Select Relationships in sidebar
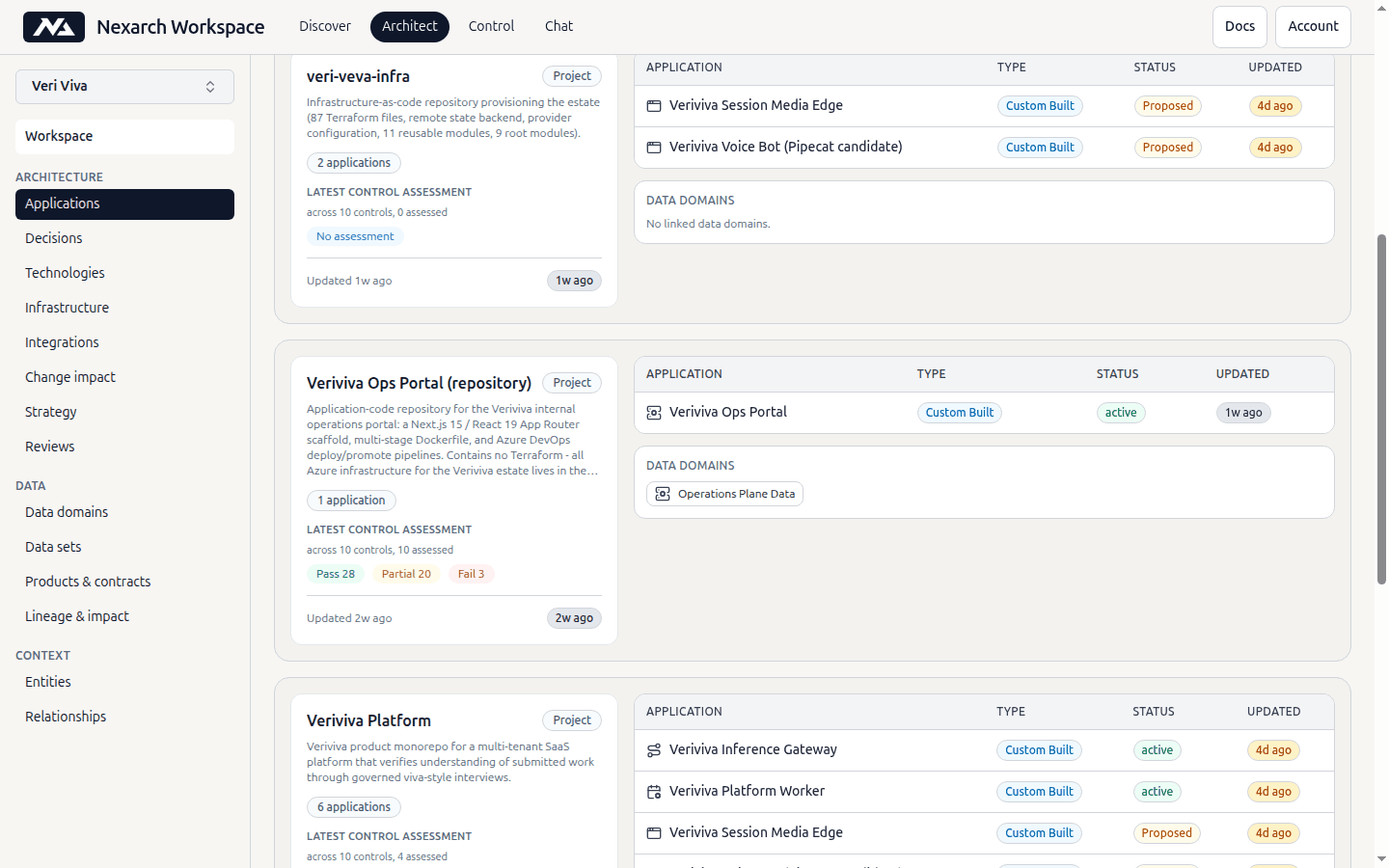This screenshot has width=1389, height=868. (124, 718)
